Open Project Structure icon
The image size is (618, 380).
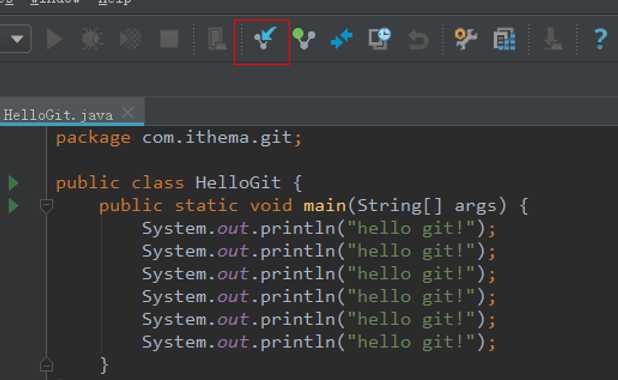click(504, 39)
